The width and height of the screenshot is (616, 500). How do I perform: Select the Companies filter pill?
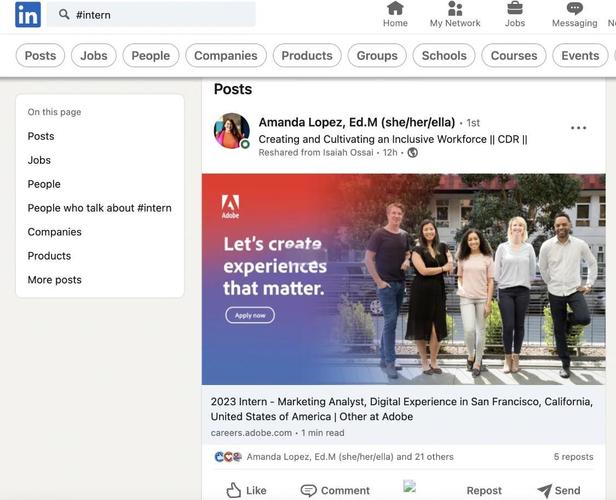(226, 55)
